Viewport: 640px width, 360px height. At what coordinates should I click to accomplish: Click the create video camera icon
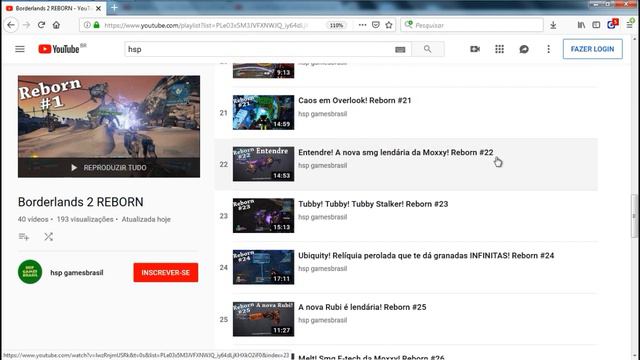pyautogui.click(x=475, y=49)
